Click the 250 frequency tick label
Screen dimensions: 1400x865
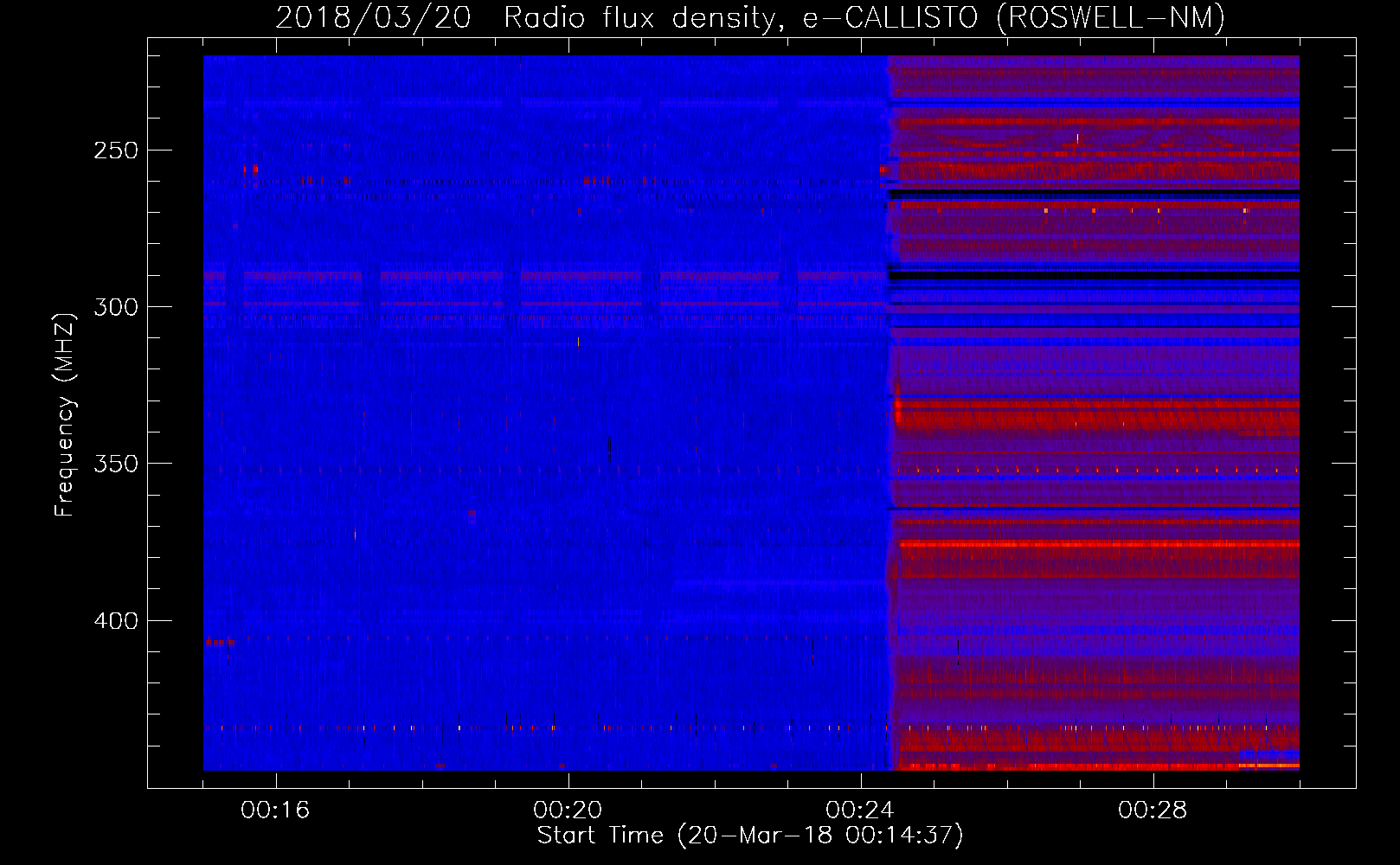[x=116, y=151]
